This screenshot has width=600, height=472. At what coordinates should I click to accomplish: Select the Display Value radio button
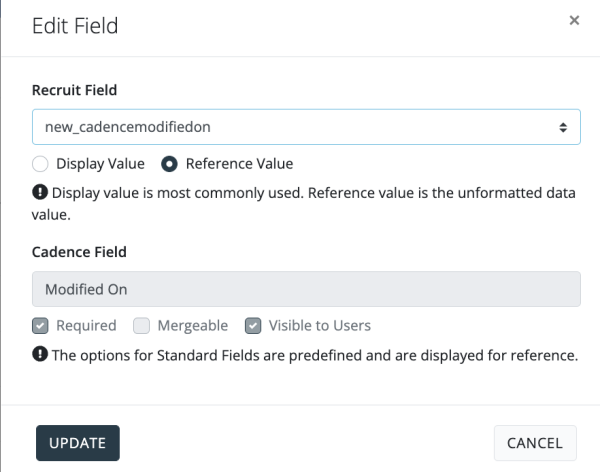point(40,163)
